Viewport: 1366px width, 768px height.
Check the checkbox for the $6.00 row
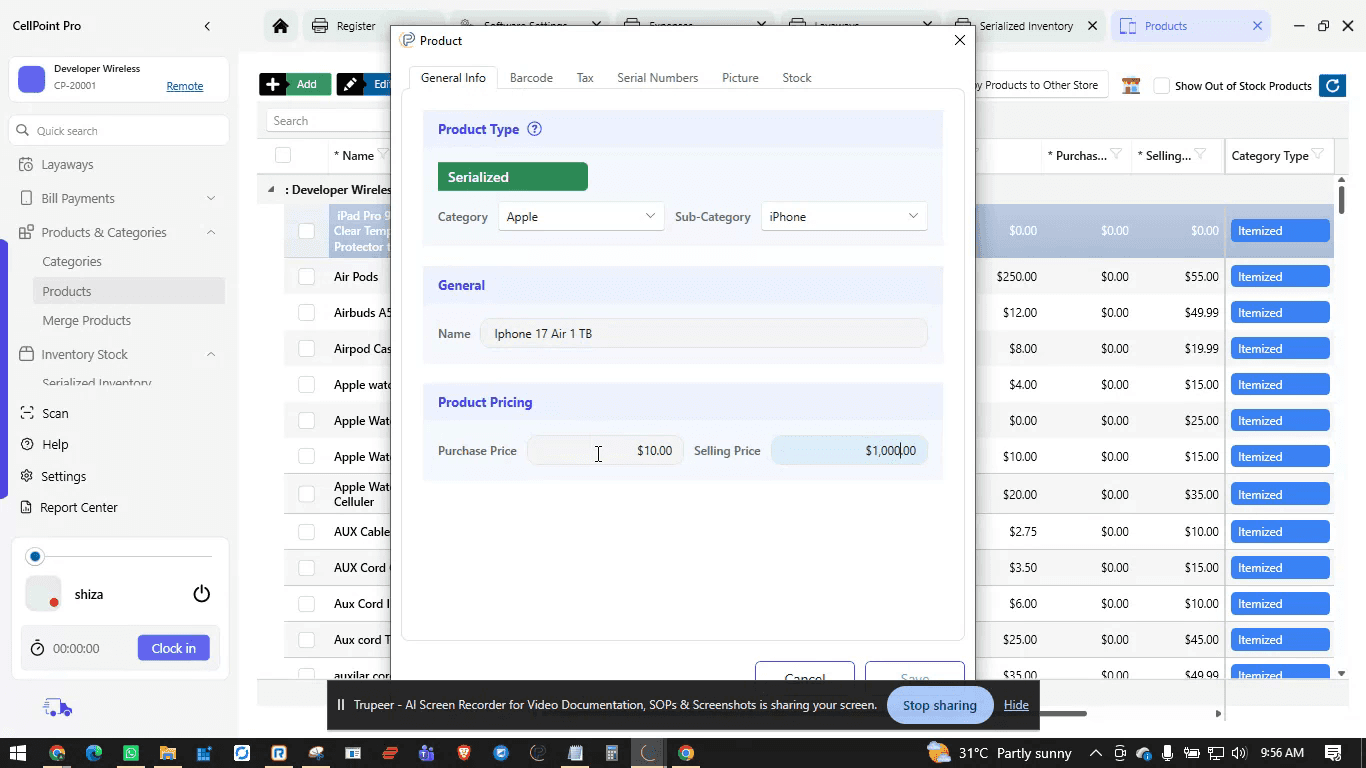click(306, 604)
